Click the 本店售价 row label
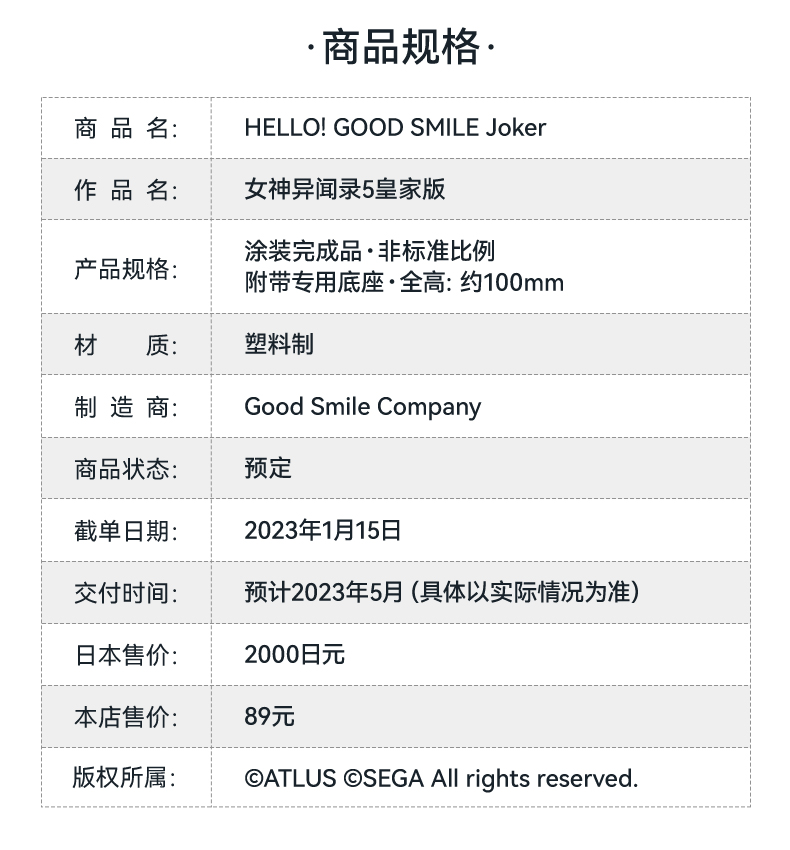The image size is (790, 850). click(125, 717)
